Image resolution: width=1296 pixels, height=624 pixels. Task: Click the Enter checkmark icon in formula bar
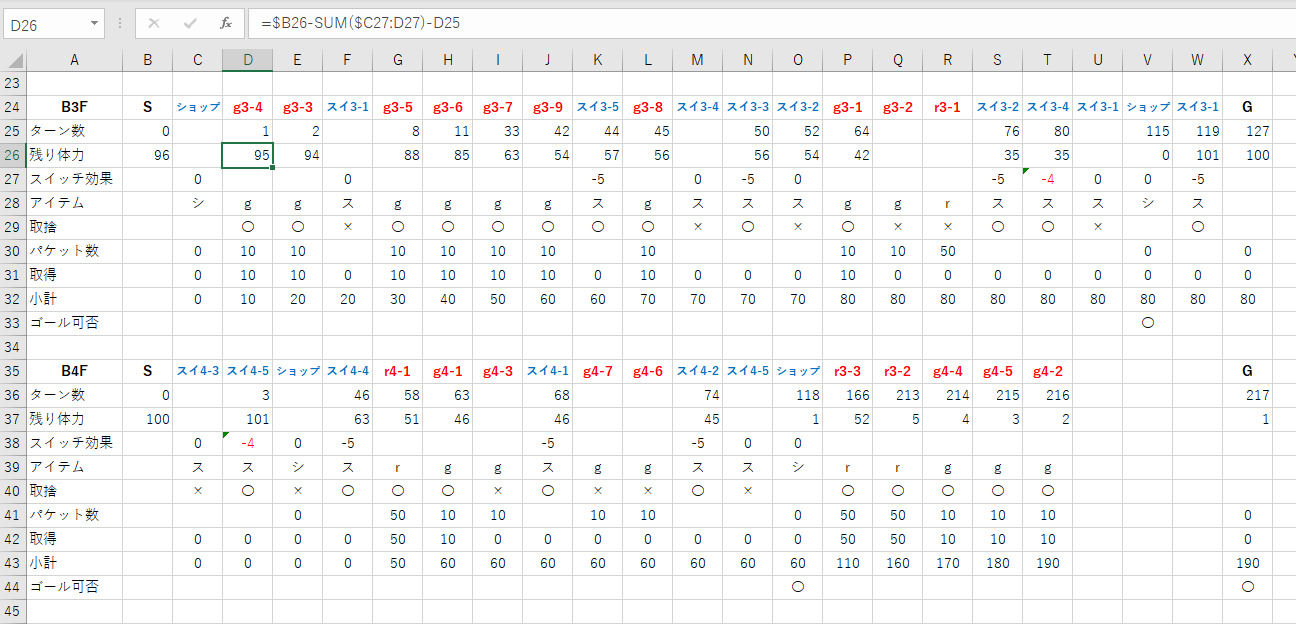pyautogui.click(x=190, y=22)
